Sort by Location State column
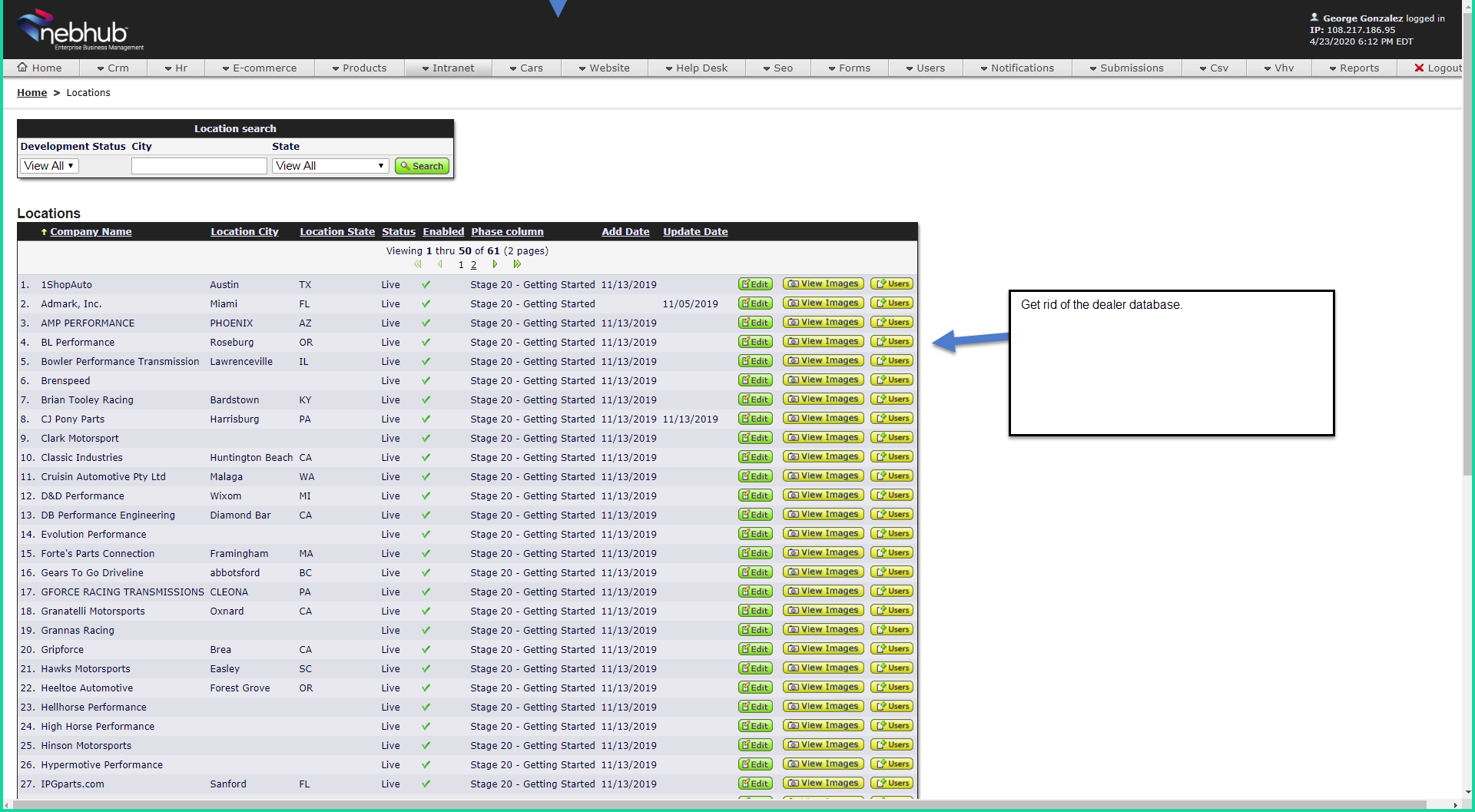This screenshot has height=812, width=1475. (337, 232)
